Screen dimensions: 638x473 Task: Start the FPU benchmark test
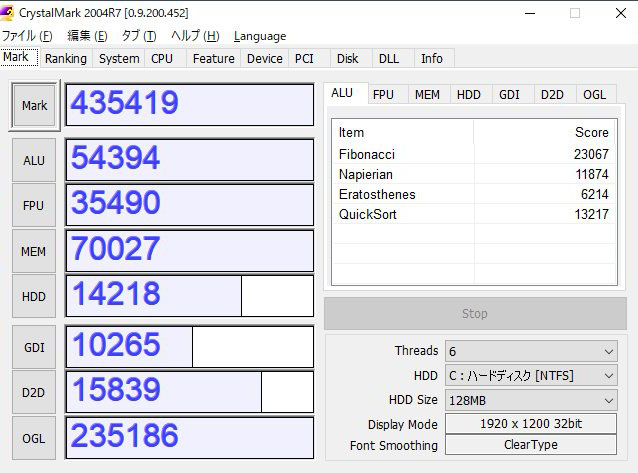[x=34, y=206]
